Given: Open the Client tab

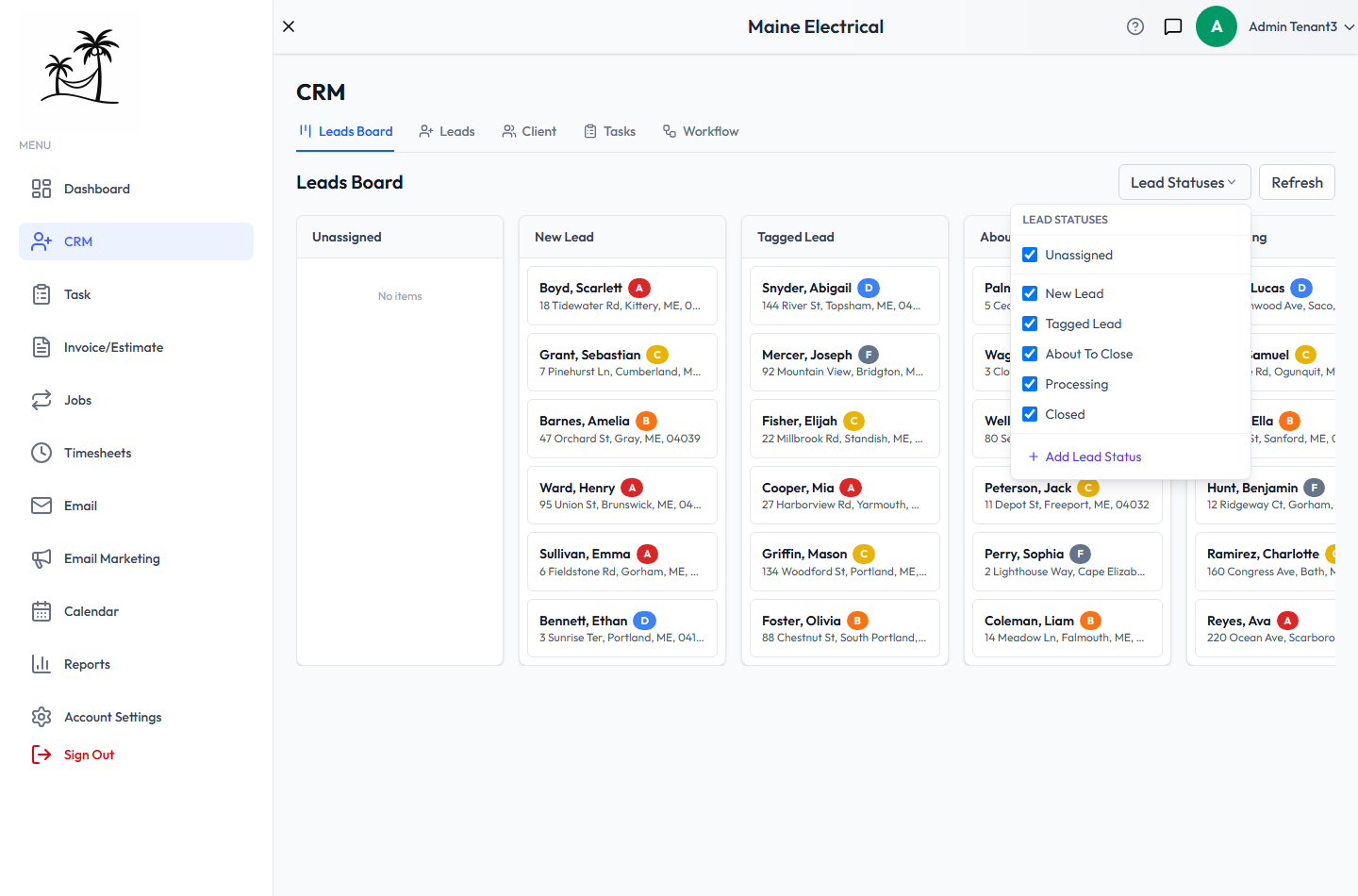Looking at the screenshot, I should pos(529,131).
